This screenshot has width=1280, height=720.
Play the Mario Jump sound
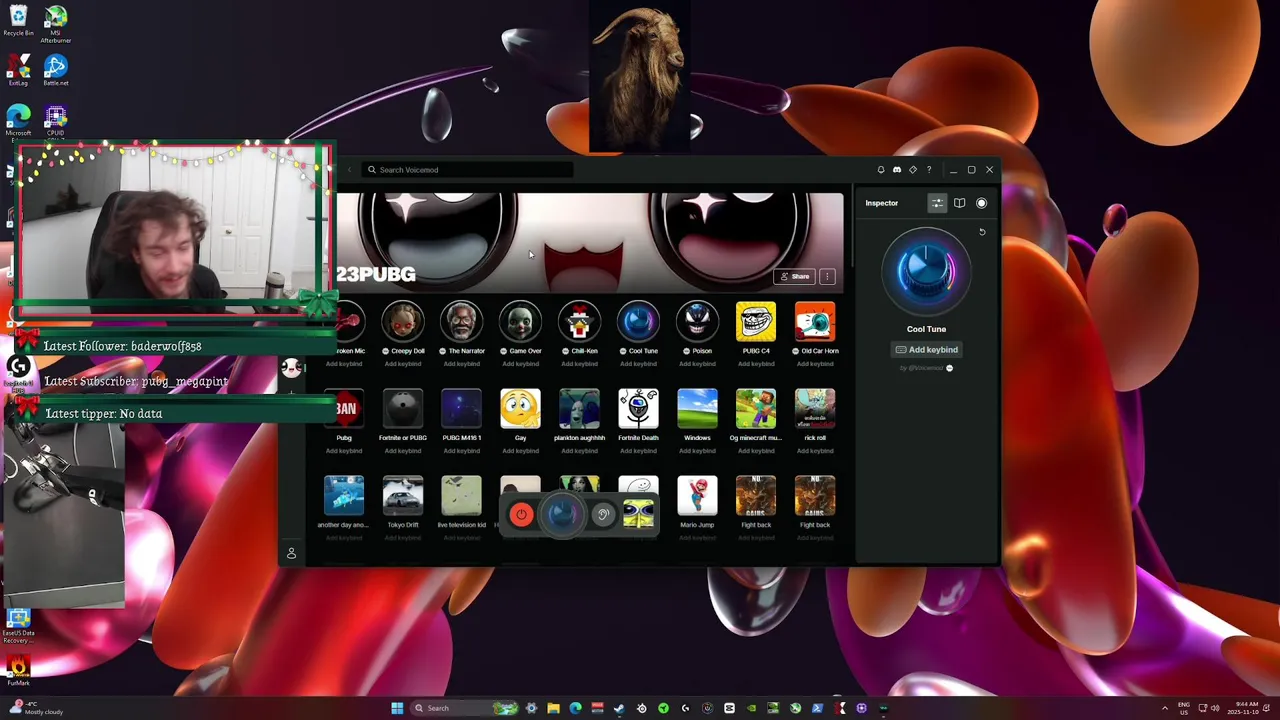[697, 497]
